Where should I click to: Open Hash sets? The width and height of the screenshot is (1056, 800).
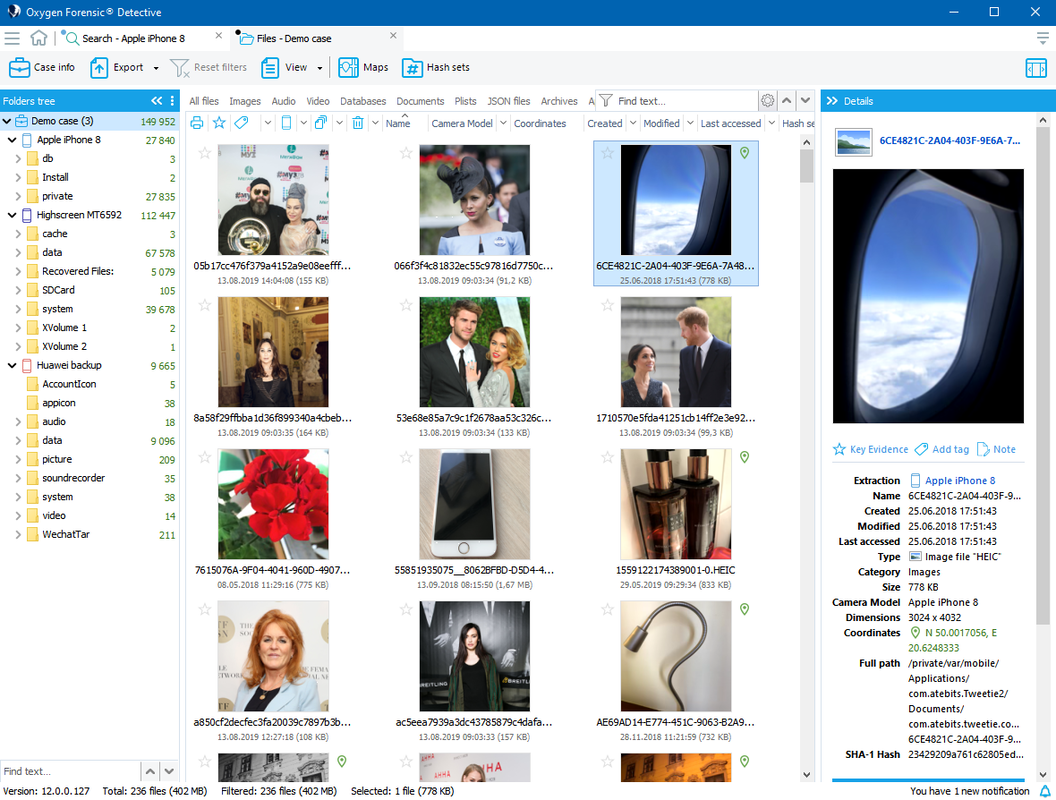(x=436, y=67)
